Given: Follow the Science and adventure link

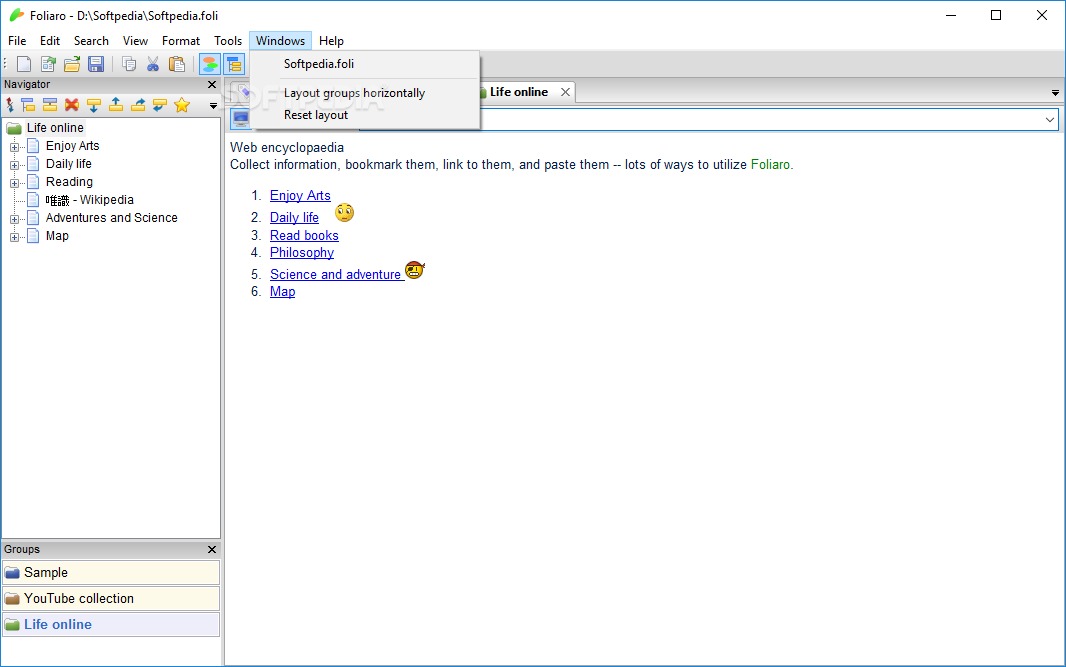Looking at the screenshot, I should (335, 275).
